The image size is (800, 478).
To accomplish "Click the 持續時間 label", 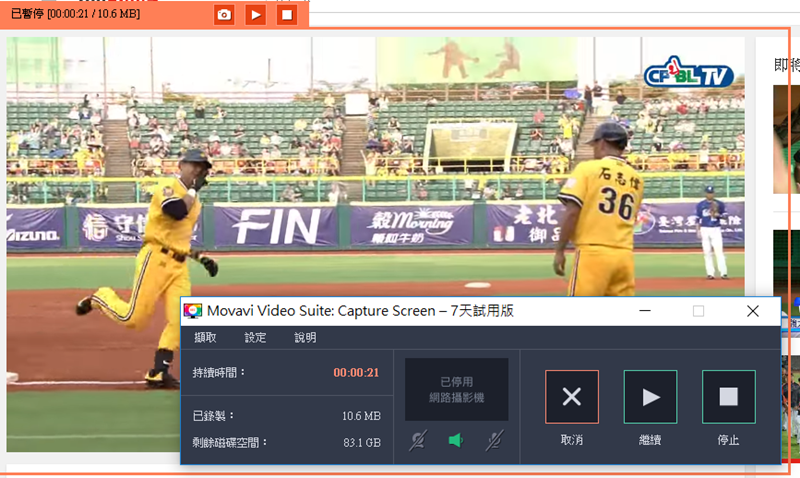I will (x=219, y=372).
